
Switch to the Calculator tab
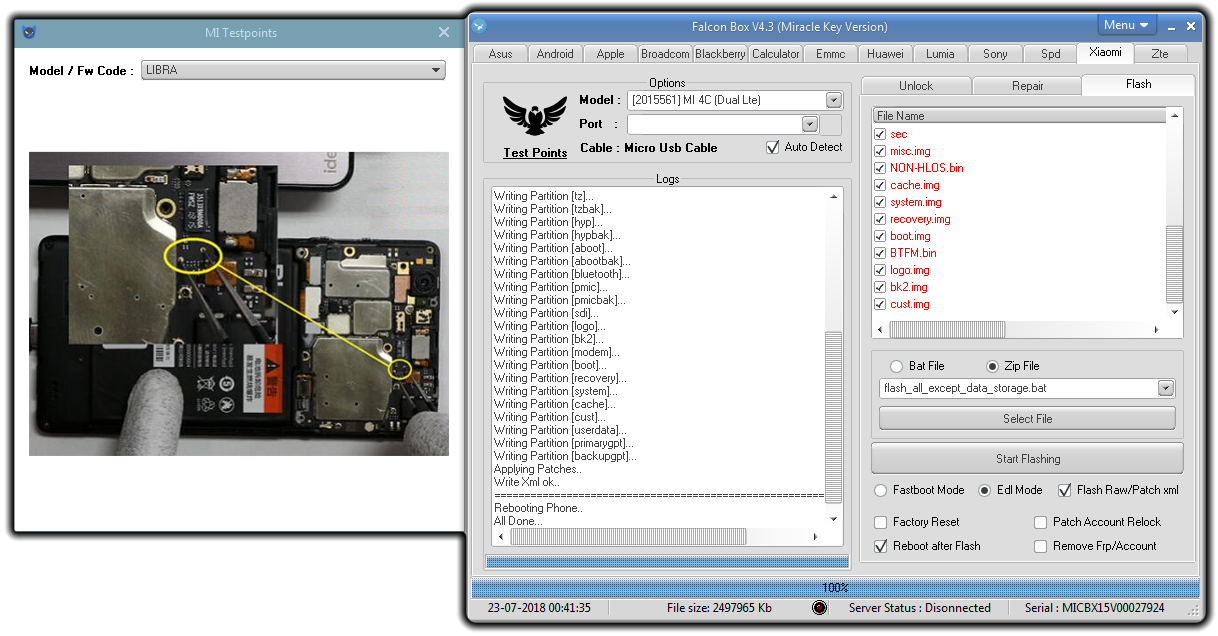pos(775,54)
